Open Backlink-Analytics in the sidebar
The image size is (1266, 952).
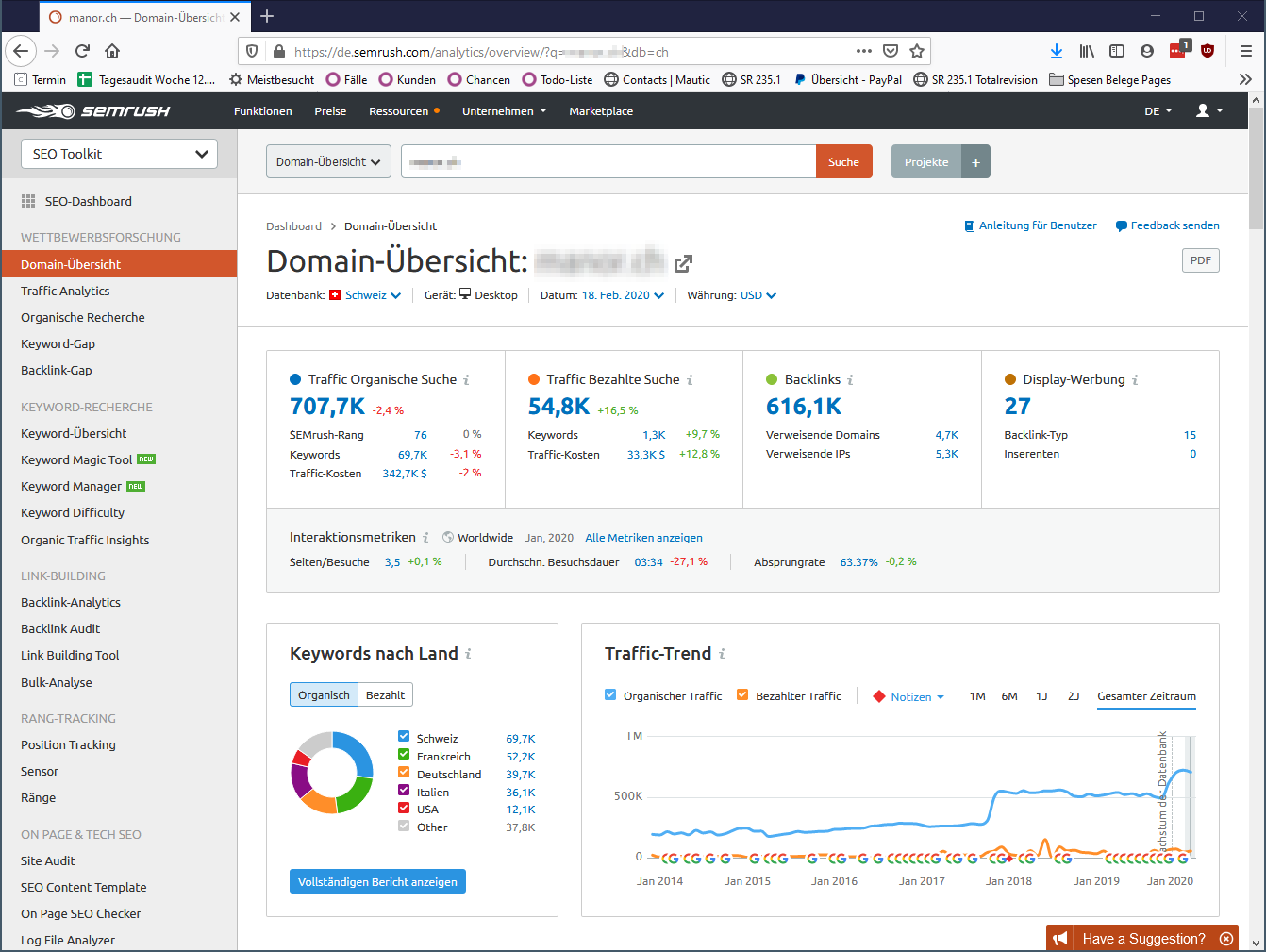(x=71, y=602)
